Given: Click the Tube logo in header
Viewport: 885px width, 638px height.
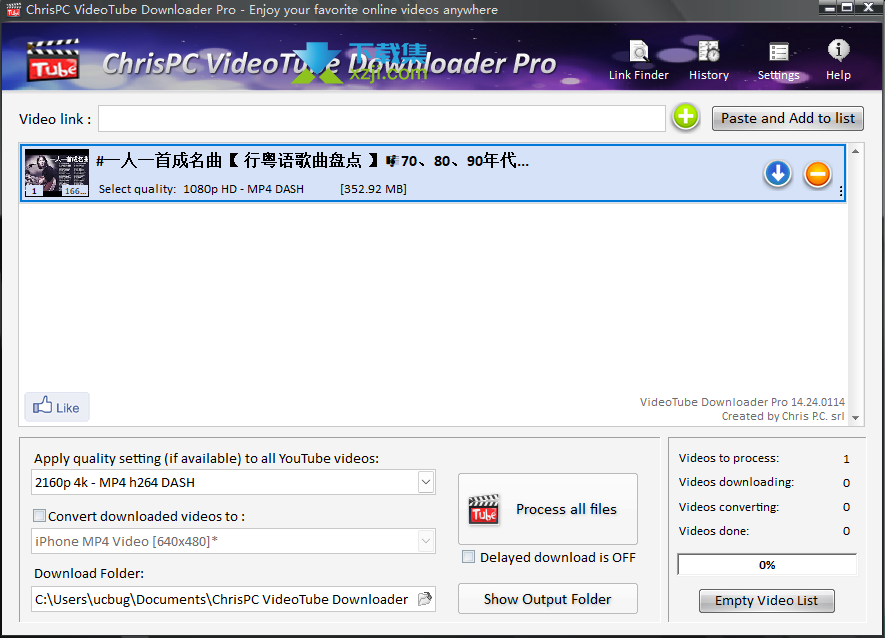Looking at the screenshot, I should [x=53, y=61].
